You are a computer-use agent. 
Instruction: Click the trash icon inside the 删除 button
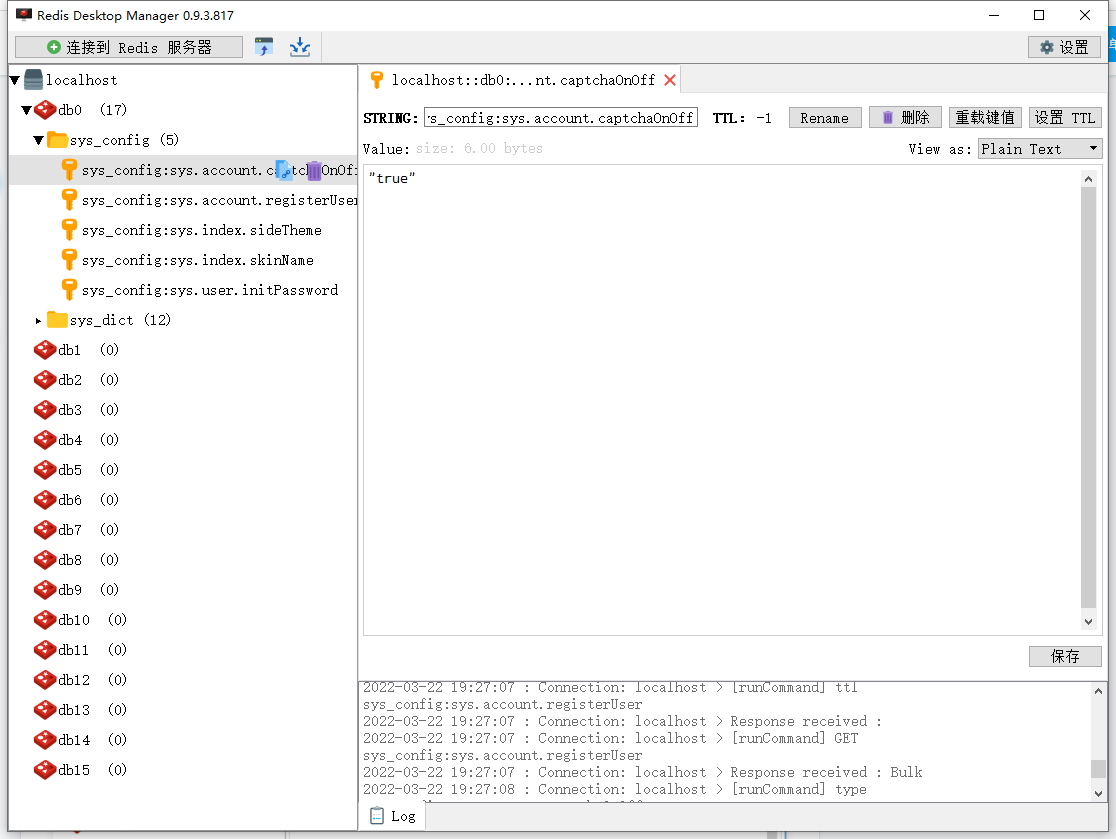[x=889, y=117]
